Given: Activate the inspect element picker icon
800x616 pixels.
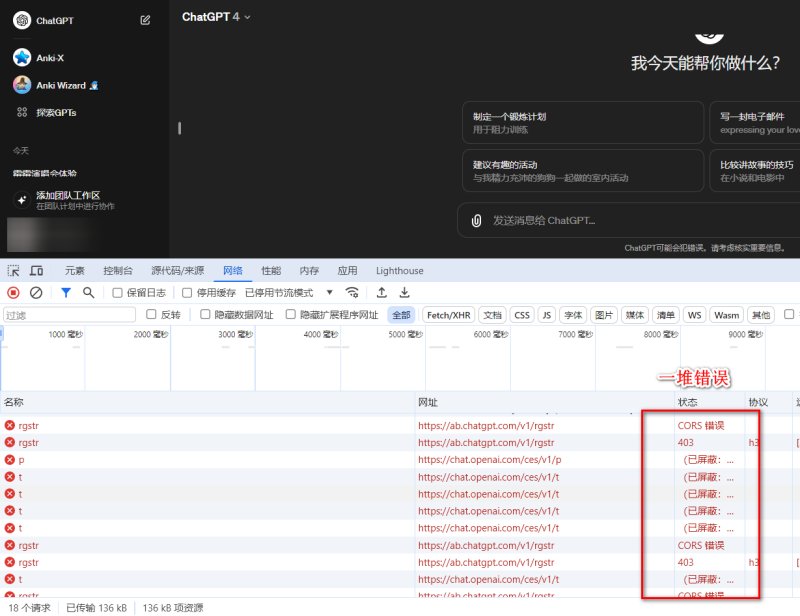Looking at the screenshot, I should pos(14,270).
